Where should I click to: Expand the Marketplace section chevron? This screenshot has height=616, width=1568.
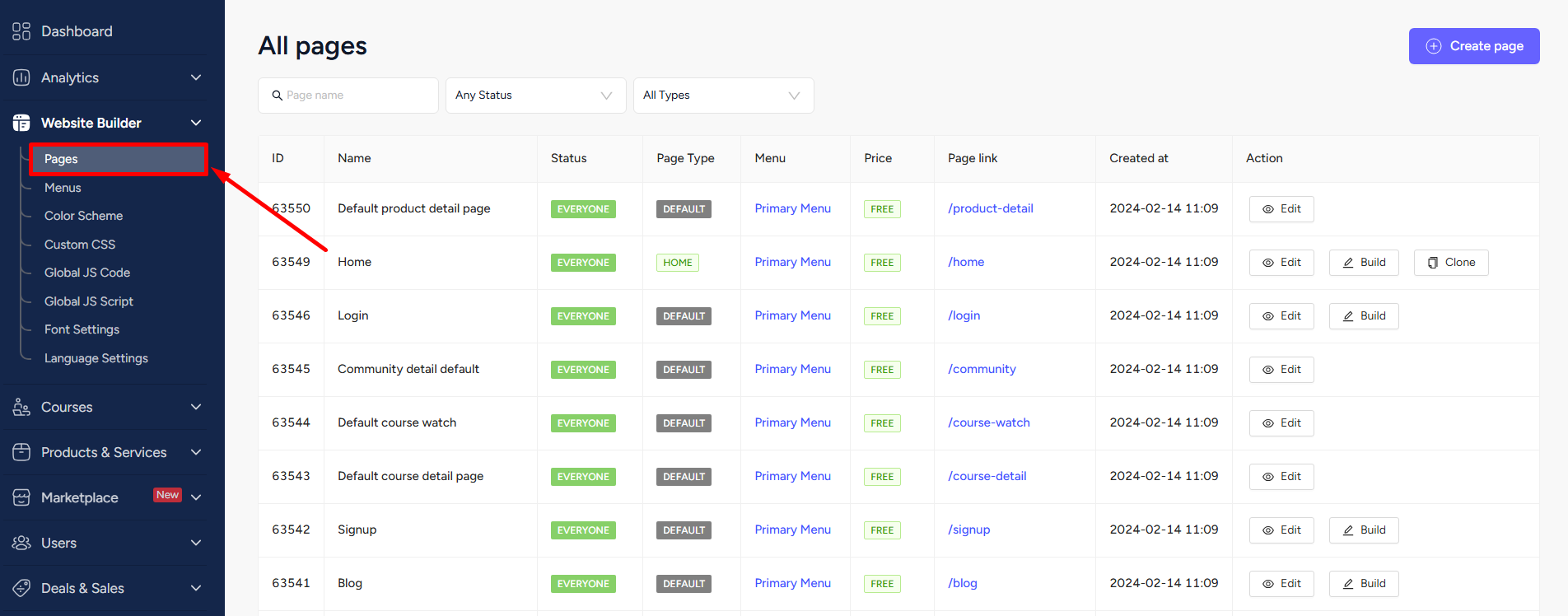196,497
